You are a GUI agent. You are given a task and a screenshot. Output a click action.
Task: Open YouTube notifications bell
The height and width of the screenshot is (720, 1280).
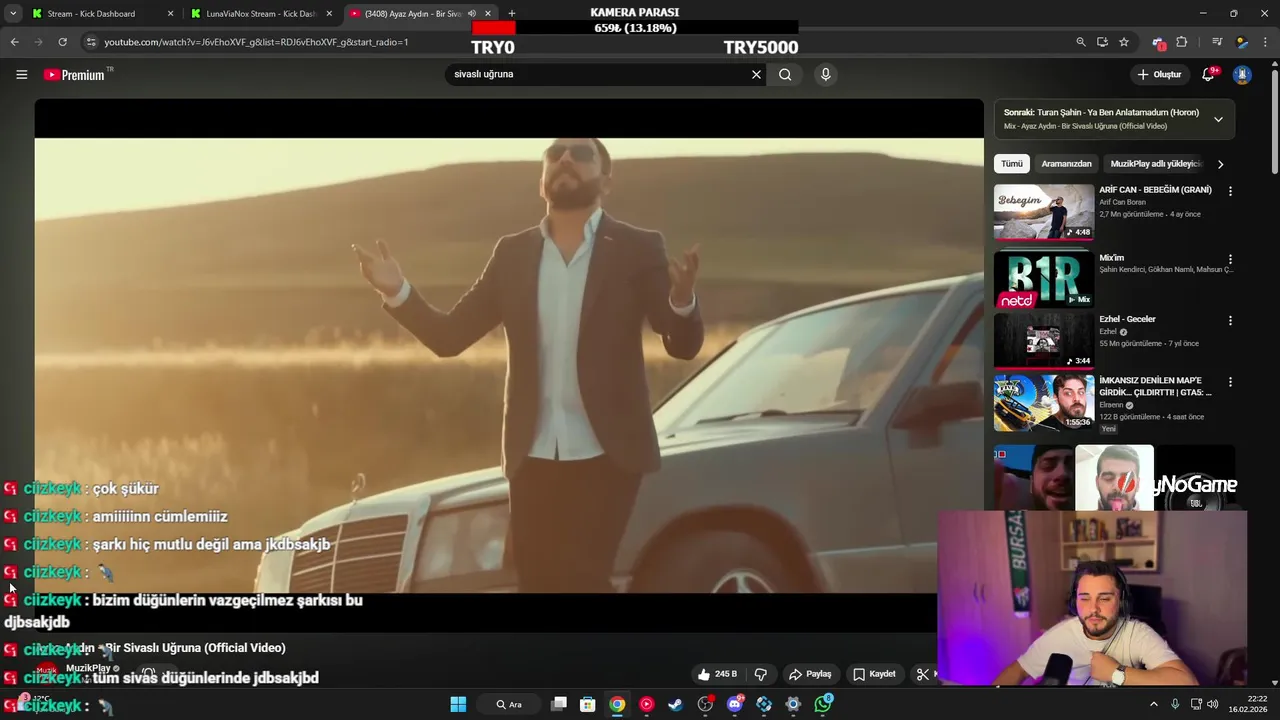point(1208,74)
